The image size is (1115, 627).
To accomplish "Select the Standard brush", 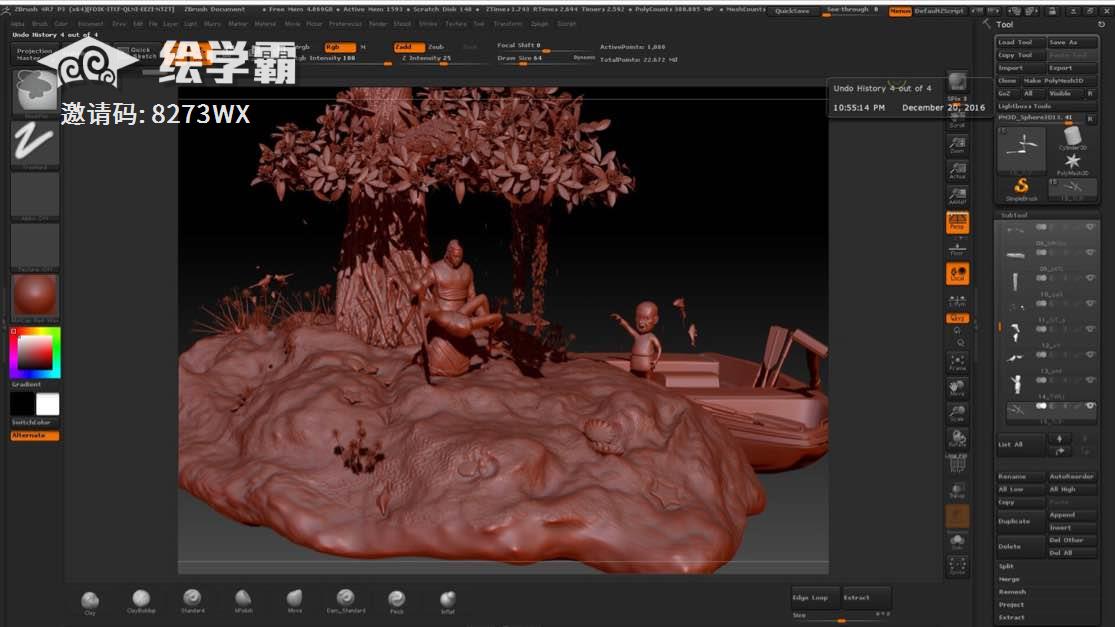I will 192,601.
